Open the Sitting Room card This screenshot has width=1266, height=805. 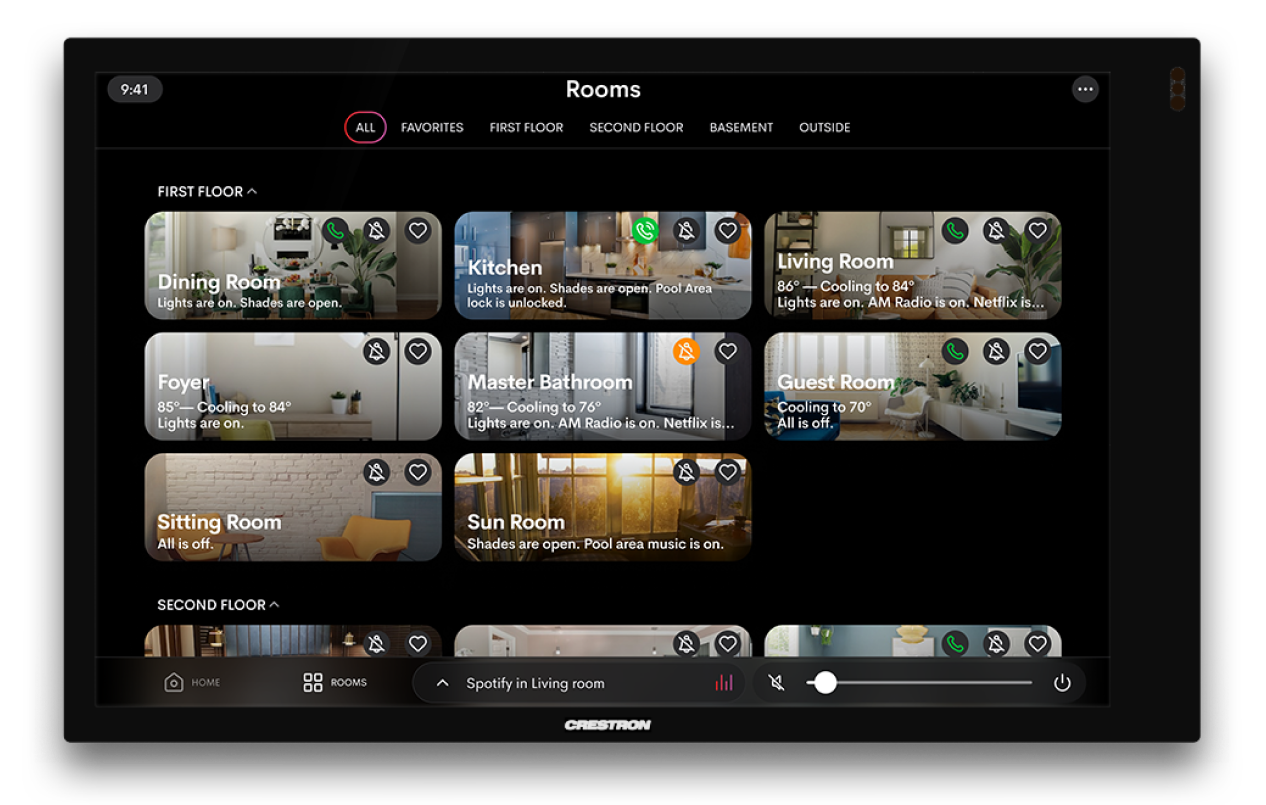point(290,507)
